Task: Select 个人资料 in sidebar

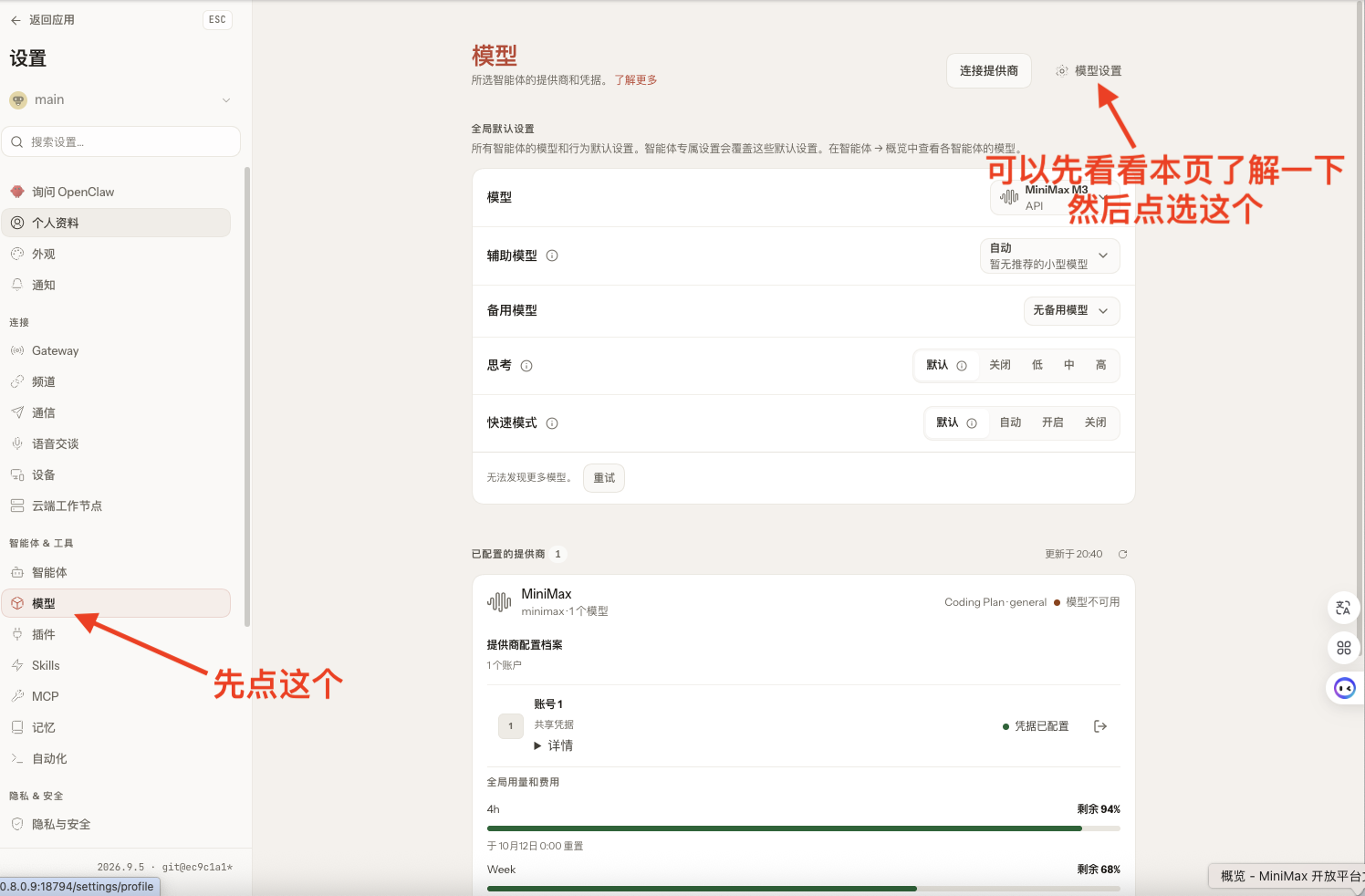Action: coord(116,223)
